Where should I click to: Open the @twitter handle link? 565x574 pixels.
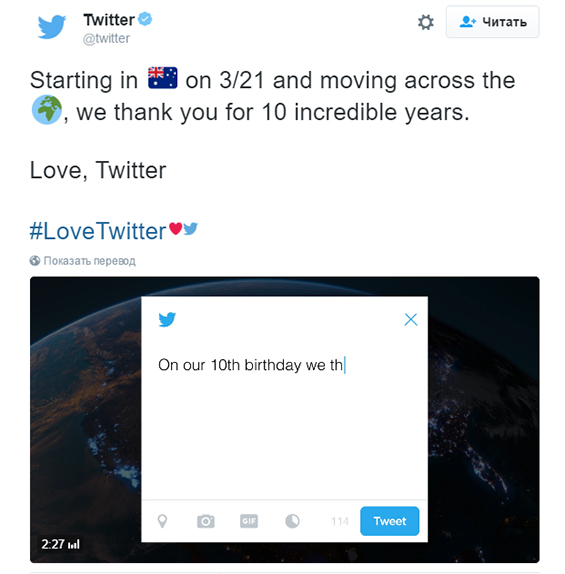point(106,38)
